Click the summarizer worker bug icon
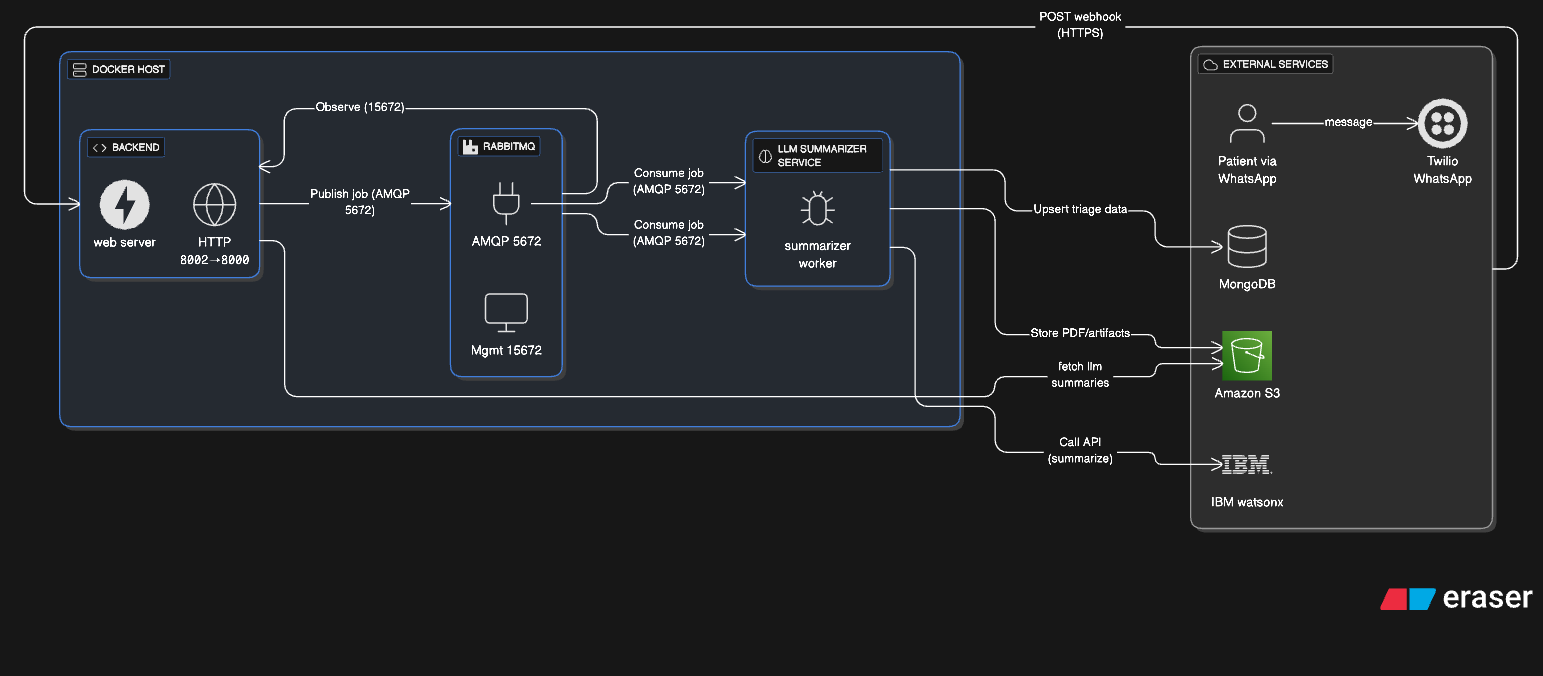The width and height of the screenshot is (1543, 676). pos(817,210)
